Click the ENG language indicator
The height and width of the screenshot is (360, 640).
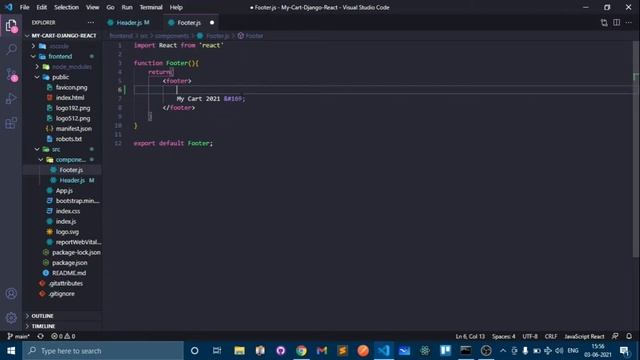[x=573, y=351]
